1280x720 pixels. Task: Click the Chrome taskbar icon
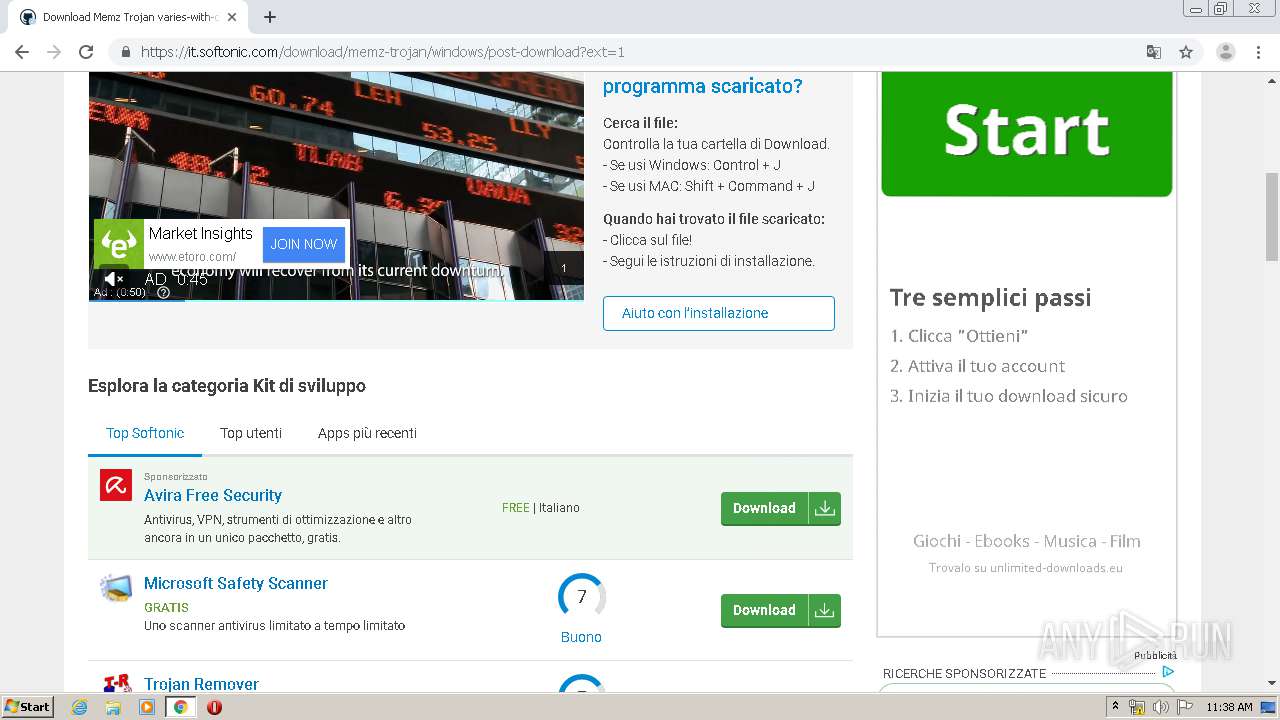[x=180, y=707]
